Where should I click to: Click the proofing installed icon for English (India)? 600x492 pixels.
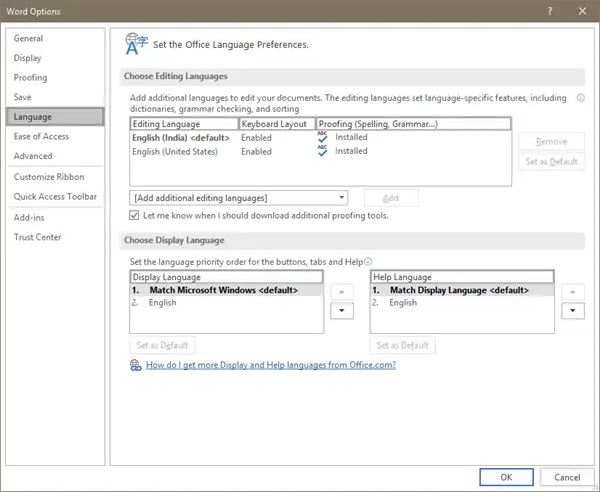(x=322, y=137)
